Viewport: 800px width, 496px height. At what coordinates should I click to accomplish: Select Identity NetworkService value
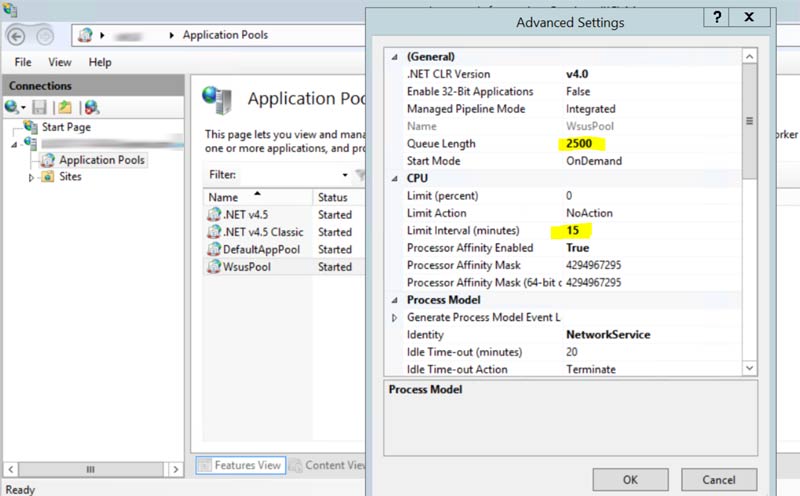pos(608,334)
